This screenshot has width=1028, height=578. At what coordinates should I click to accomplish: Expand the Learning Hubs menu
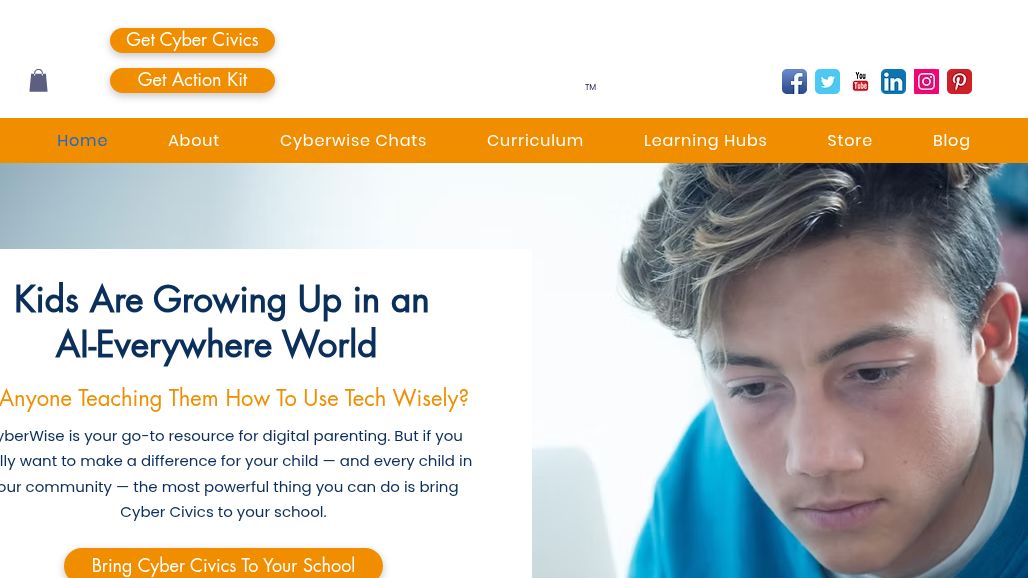[x=705, y=140]
